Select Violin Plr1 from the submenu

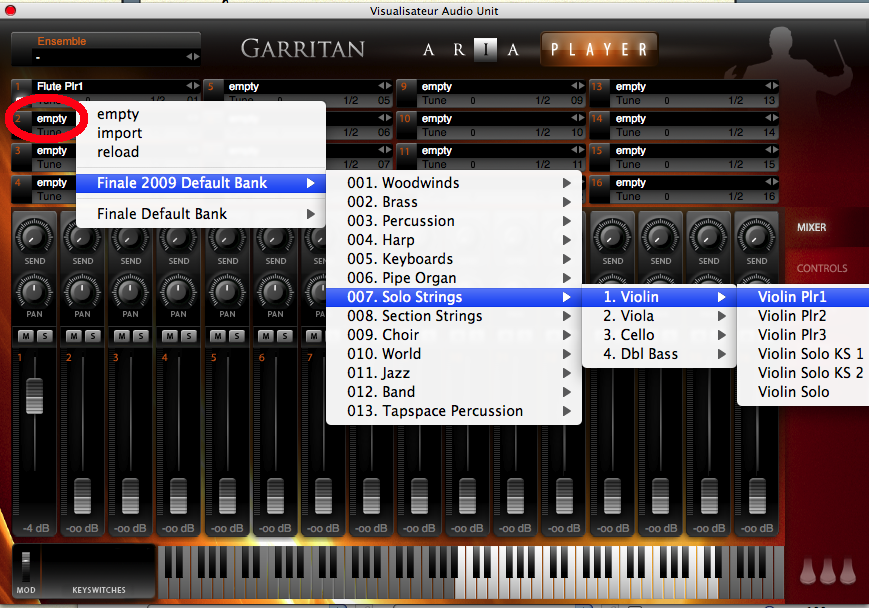point(792,297)
